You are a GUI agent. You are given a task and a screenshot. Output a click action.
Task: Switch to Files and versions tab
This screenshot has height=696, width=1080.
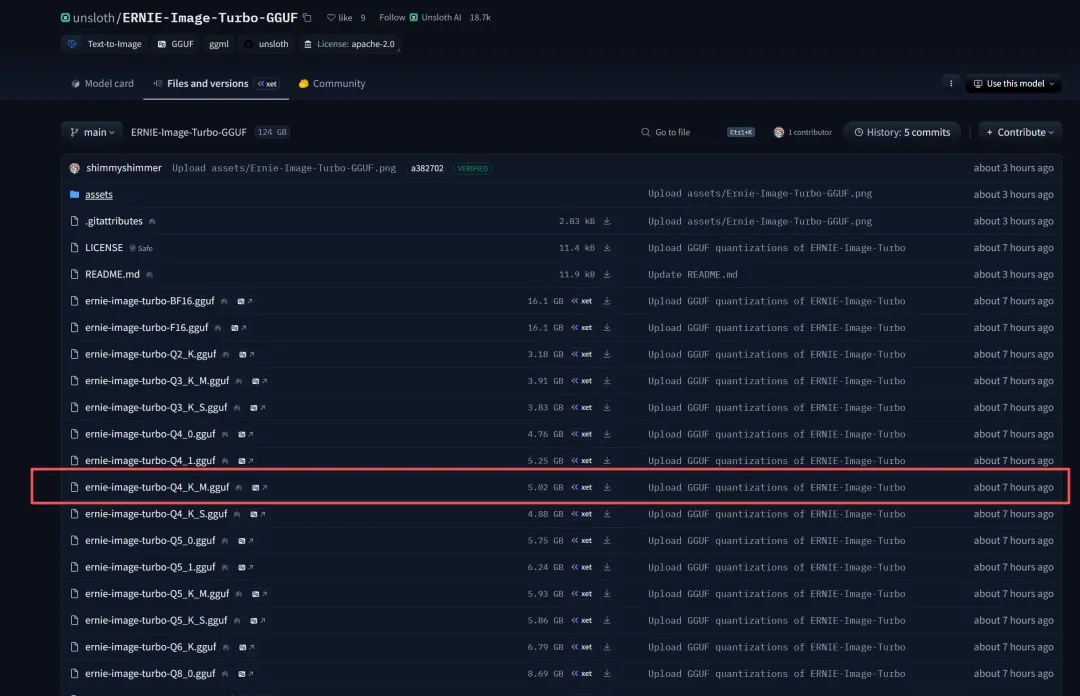click(x=216, y=83)
